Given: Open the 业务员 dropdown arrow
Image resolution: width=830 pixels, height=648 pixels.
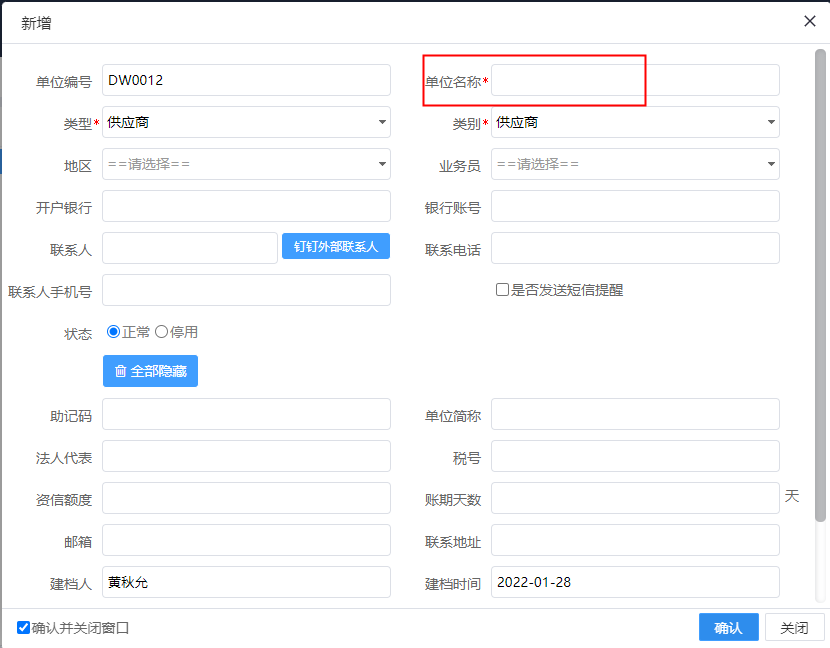Looking at the screenshot, I should [x=770, y=164].
